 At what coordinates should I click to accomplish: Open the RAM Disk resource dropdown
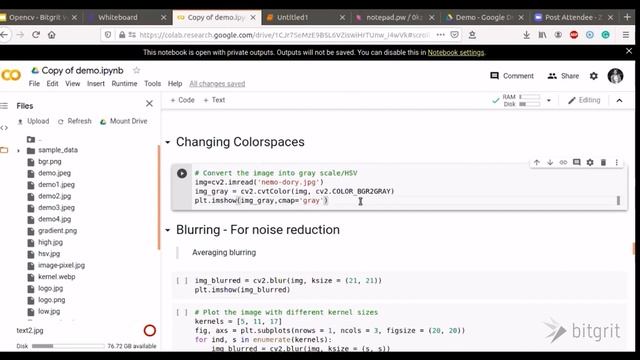click(x=549, y=100)
